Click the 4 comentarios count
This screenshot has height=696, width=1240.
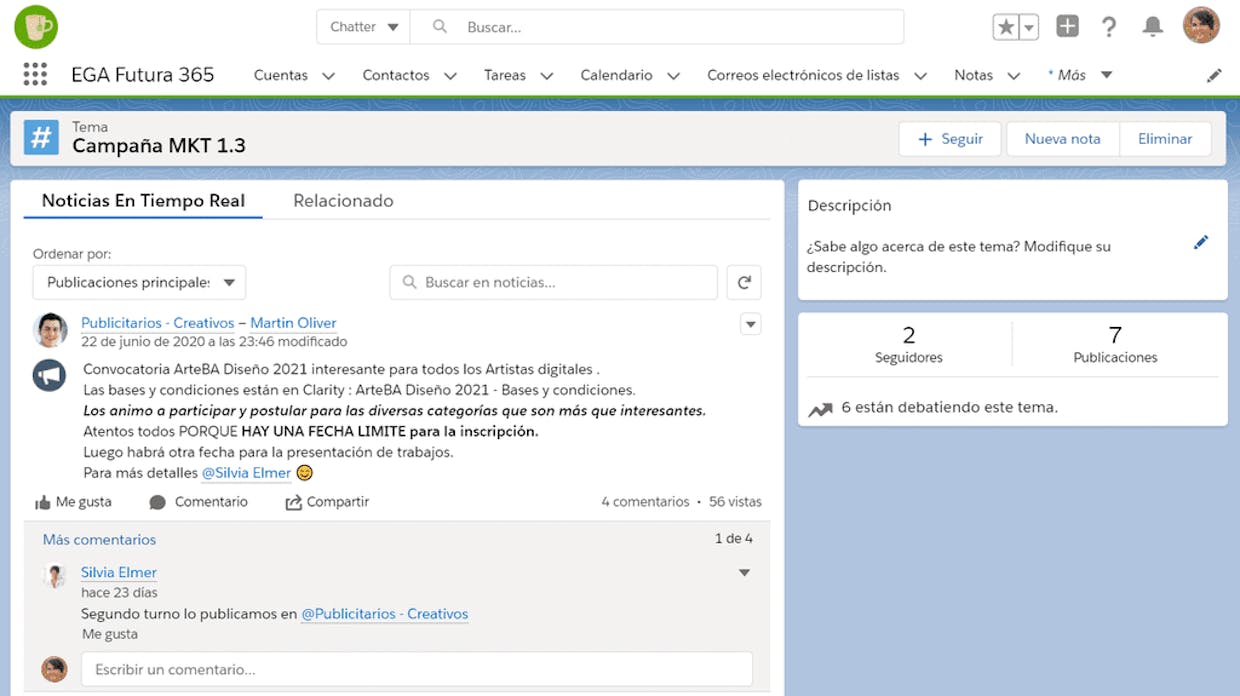point(645,502)
